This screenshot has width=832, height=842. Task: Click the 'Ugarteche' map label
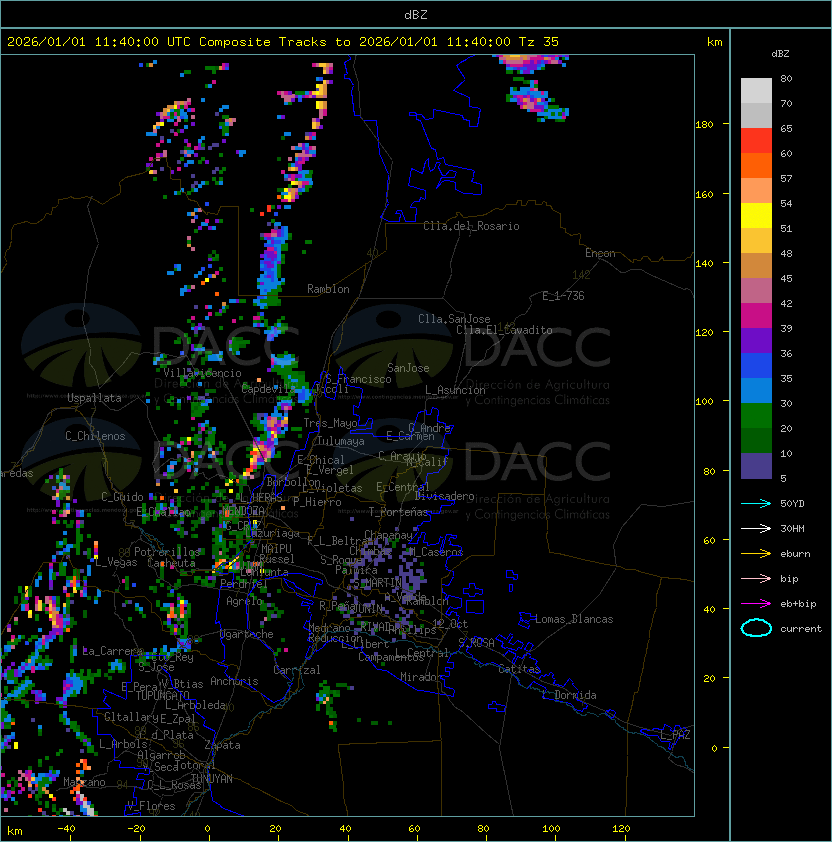point(247,634)
